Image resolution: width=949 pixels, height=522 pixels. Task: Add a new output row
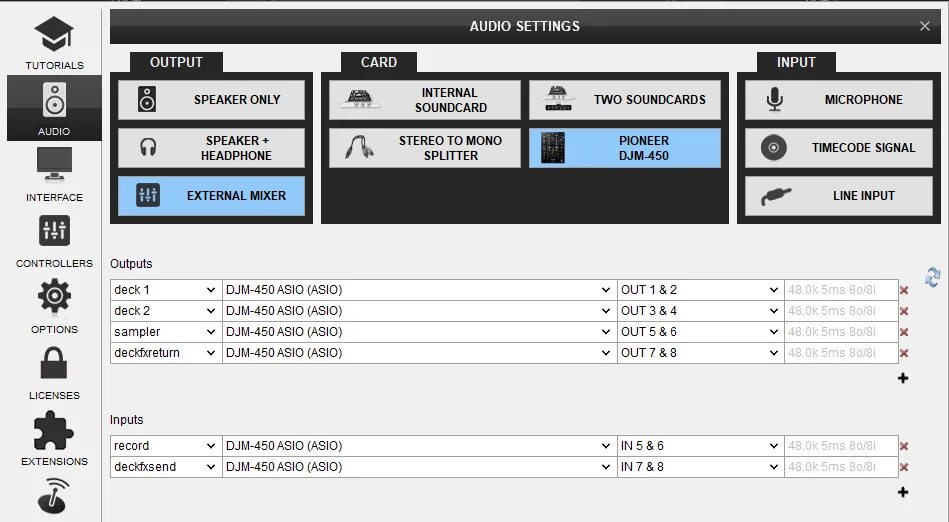tap(903, 378)
